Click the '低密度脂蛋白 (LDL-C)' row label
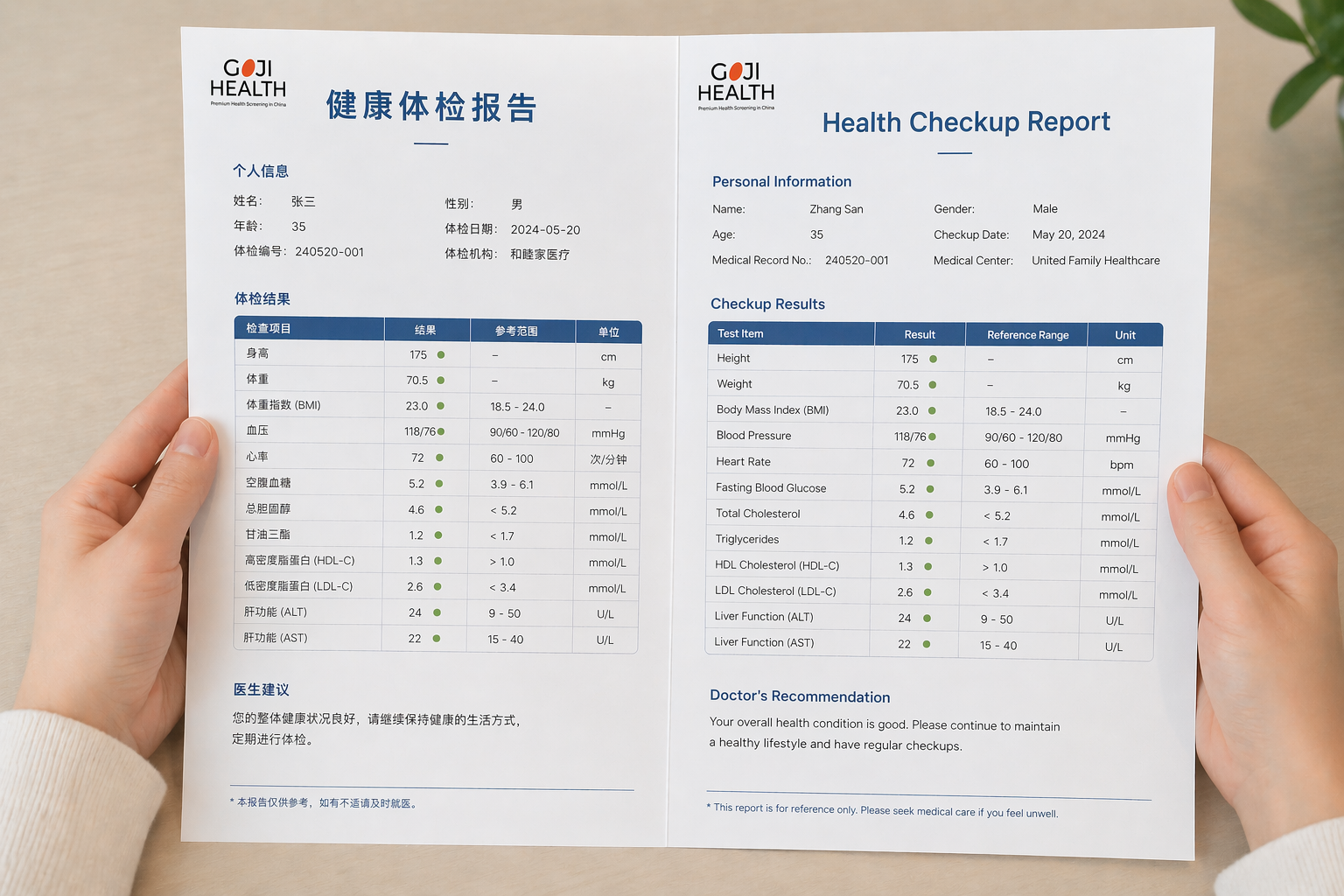The image size is (1344, 896). click(298, 586)
